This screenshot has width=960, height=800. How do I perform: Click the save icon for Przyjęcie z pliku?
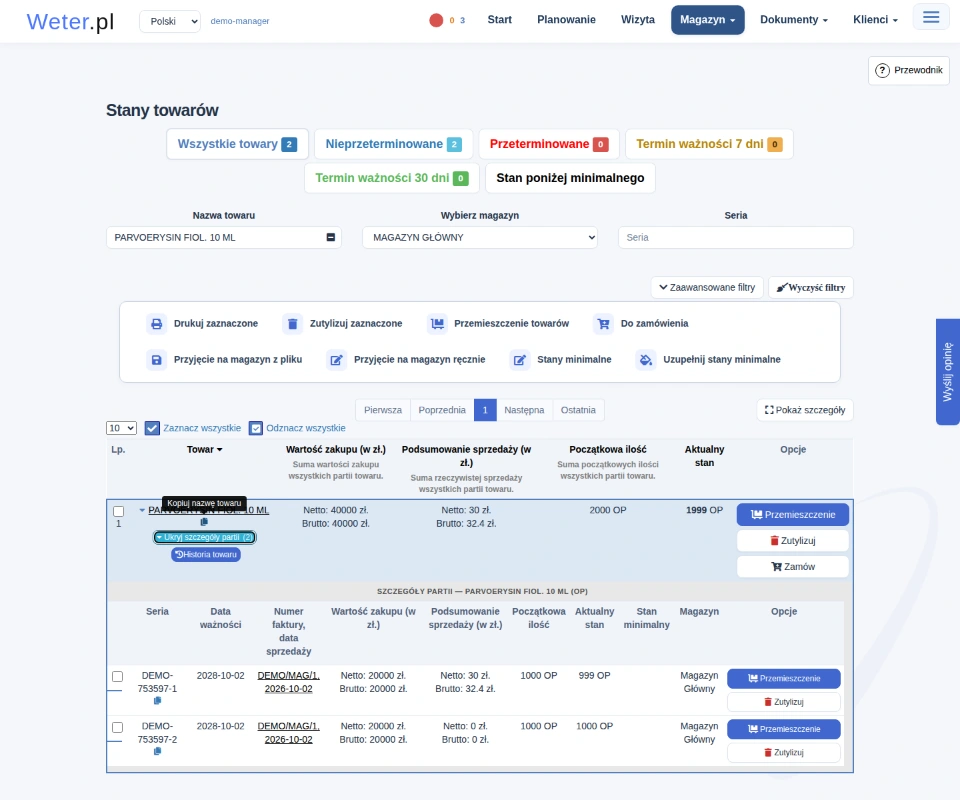tap(157, 360)
